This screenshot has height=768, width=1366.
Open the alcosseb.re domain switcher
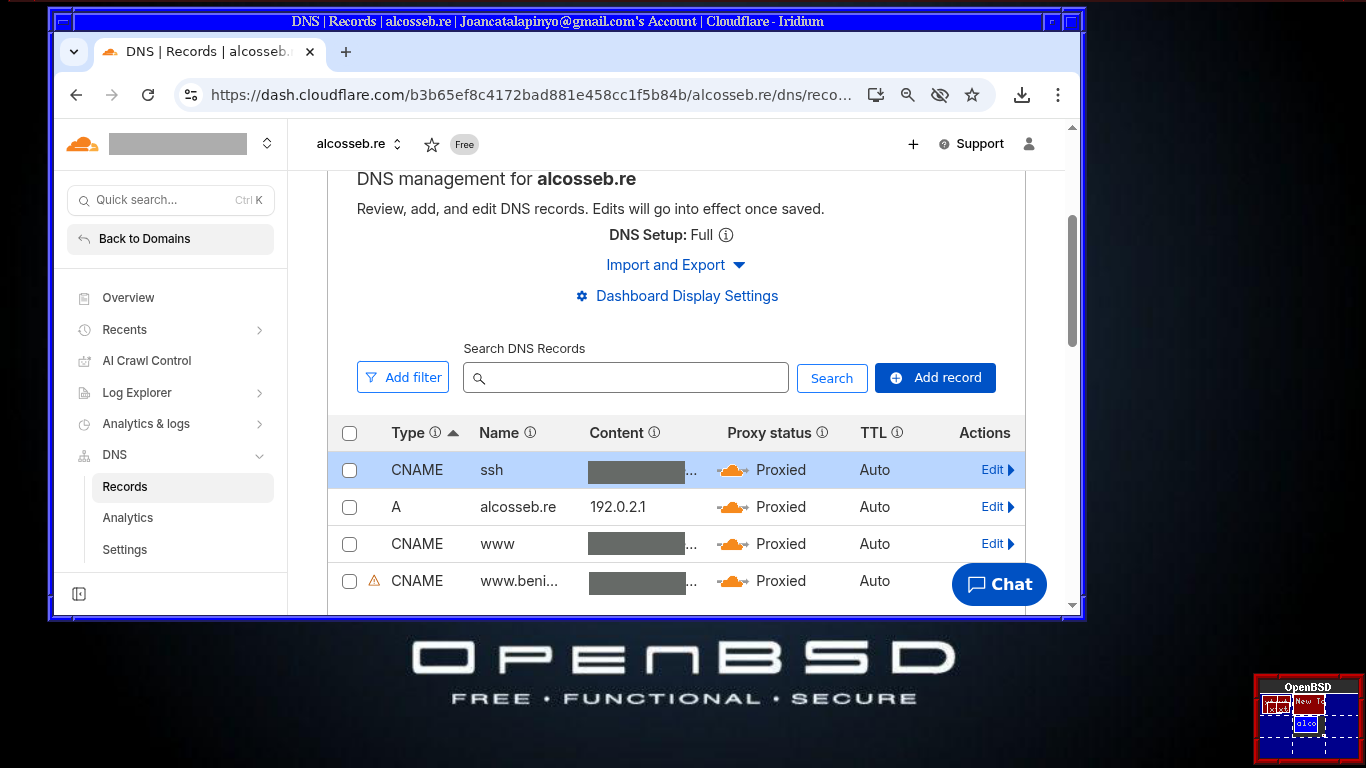point(359,144)
